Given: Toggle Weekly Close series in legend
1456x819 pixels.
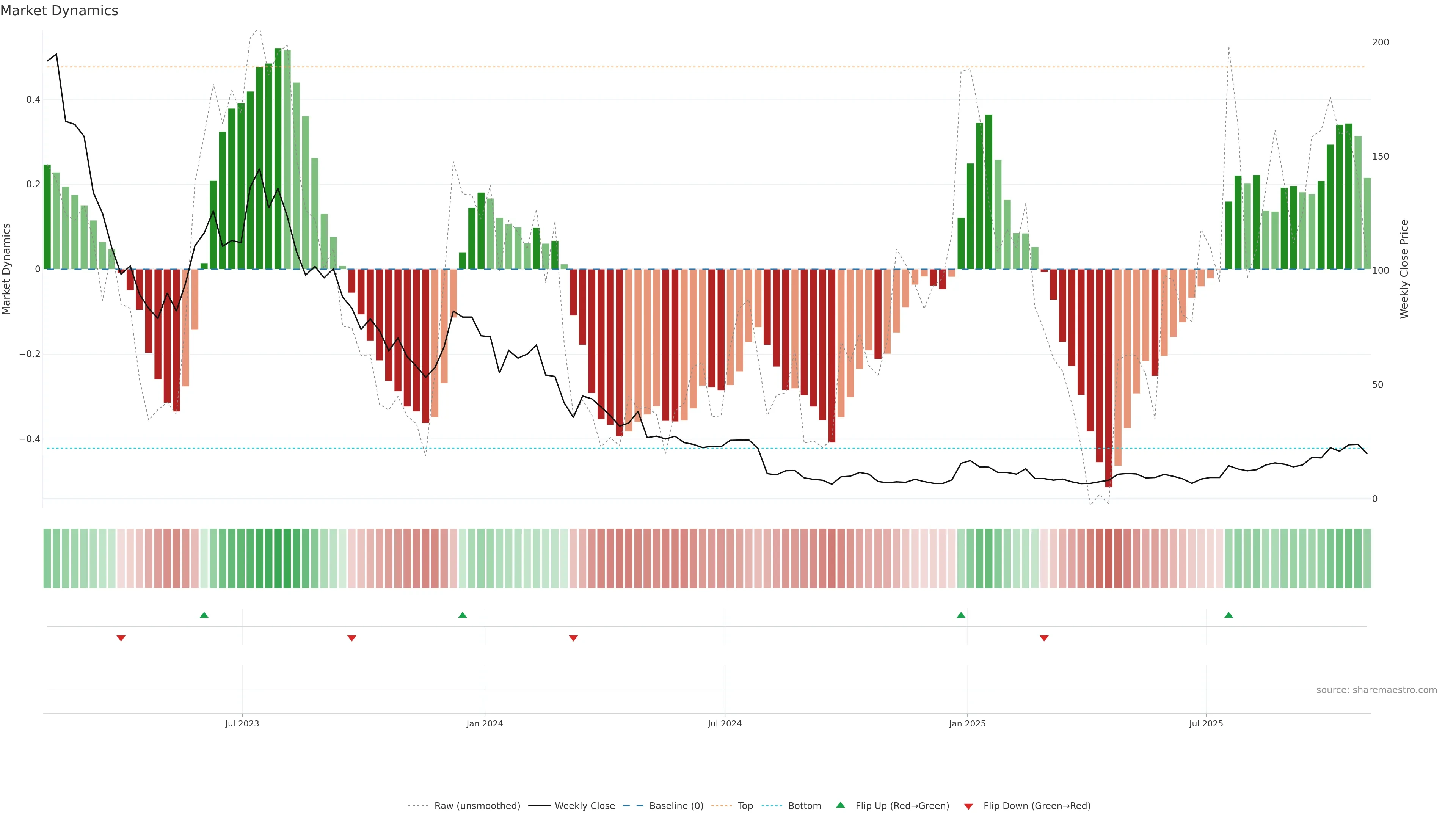Looking at the screenshot, I should coord(584,806).
